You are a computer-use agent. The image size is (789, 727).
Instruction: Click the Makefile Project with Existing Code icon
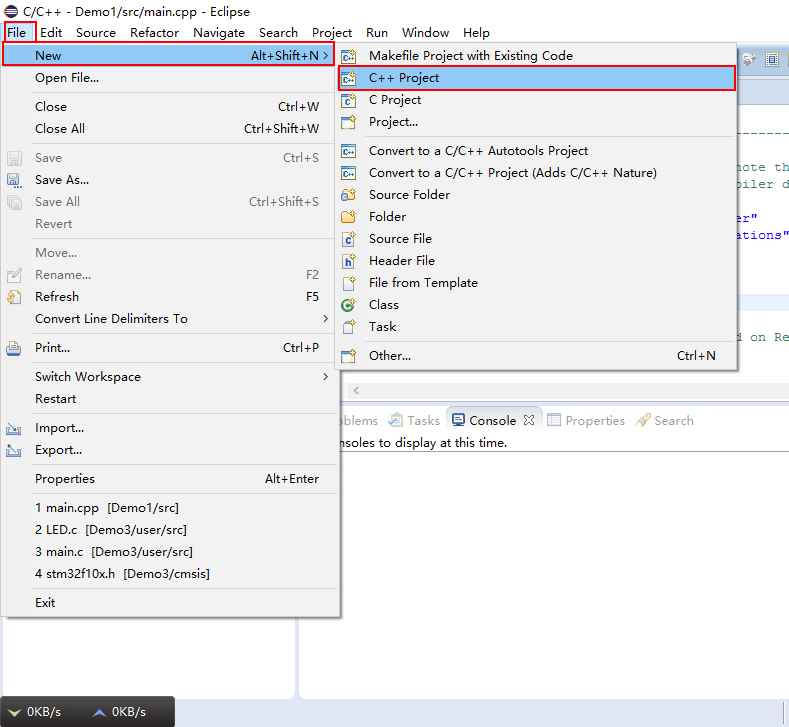click(348, 56)
